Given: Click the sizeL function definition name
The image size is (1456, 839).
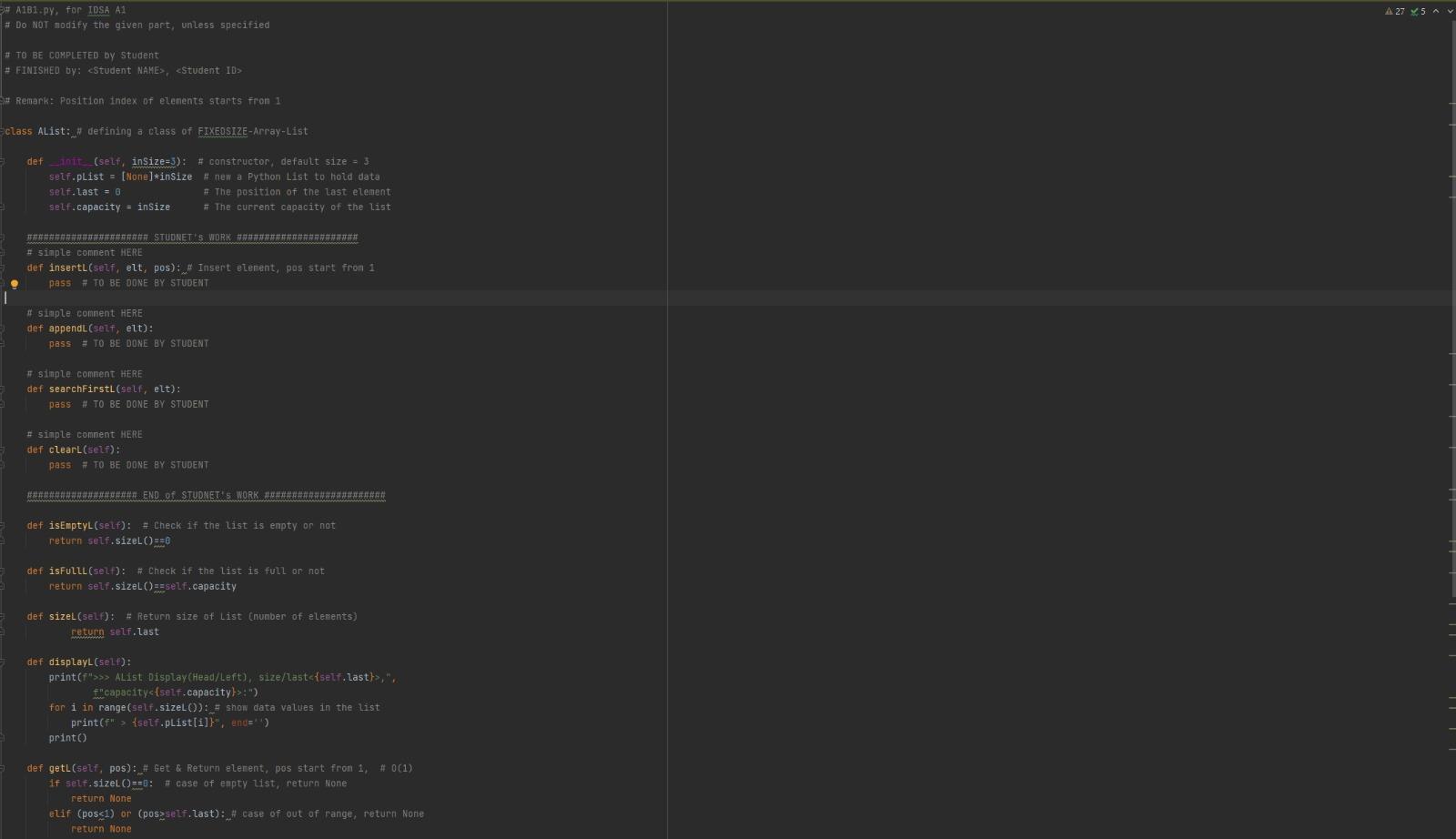Looking at the screenshot, I should click(x=63, y=617).
